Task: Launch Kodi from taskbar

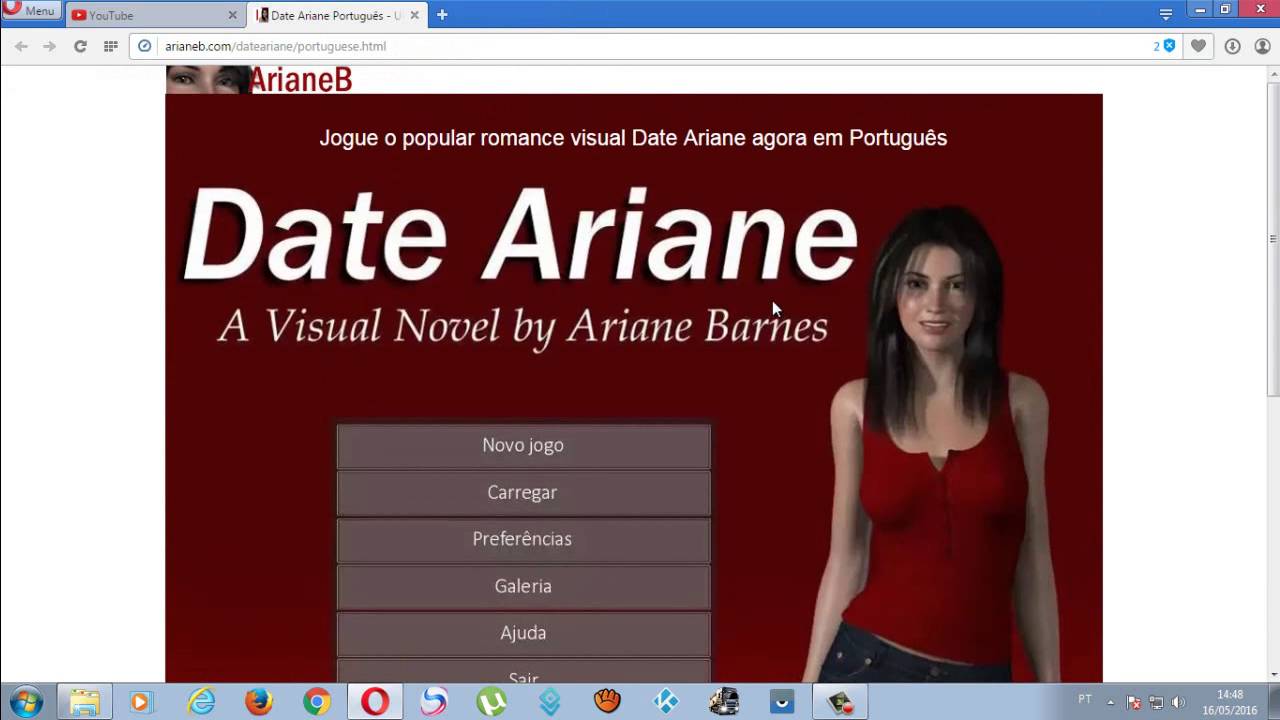Action: pyautogui.click(x=665, y=702)
